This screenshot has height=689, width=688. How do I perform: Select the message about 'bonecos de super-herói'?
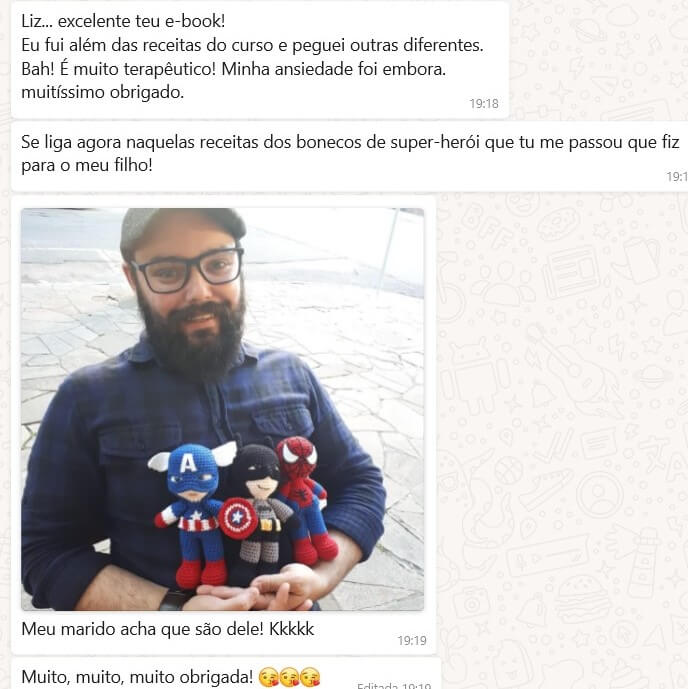[349, 157]
